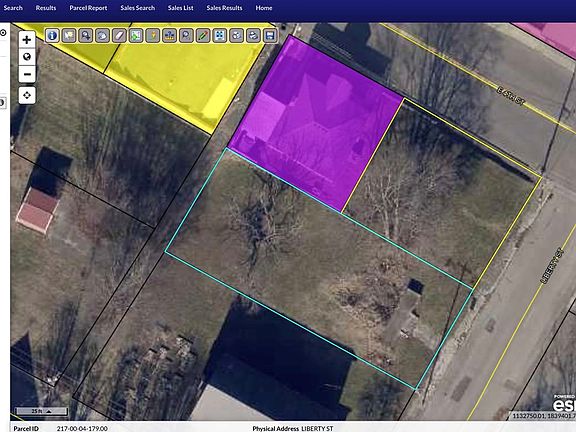
Task: Select the magnifier zoom selection tool
Action: (x=86, y=36)
